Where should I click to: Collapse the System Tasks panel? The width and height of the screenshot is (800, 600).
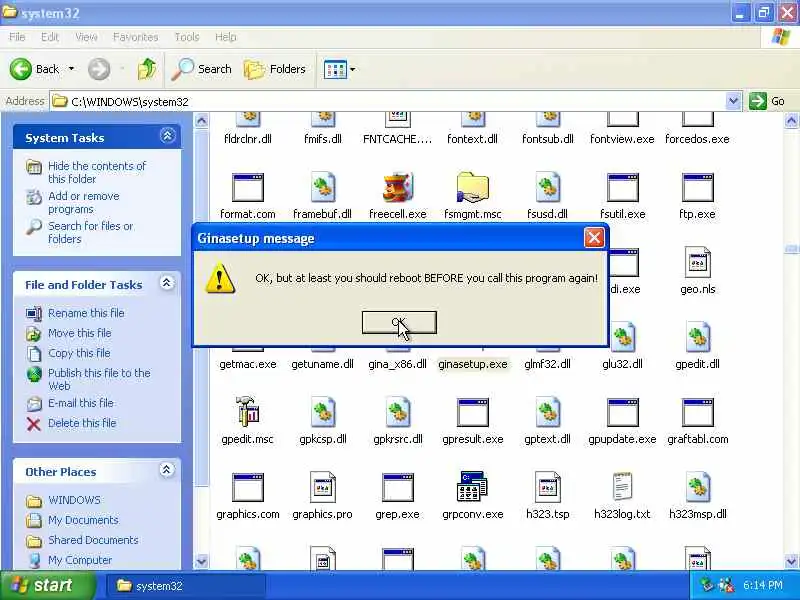click(167, 136)
